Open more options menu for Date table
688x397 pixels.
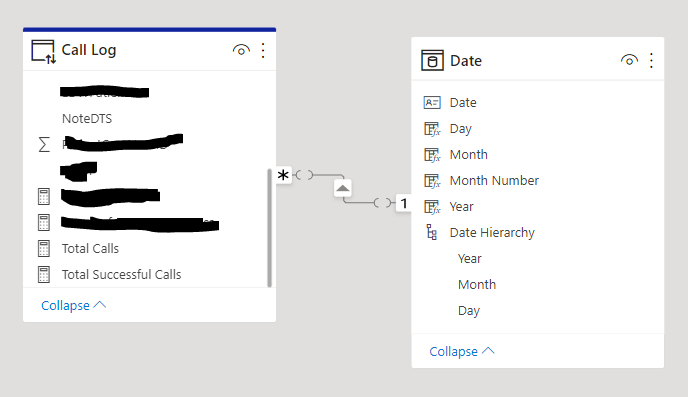click(651, 61)
